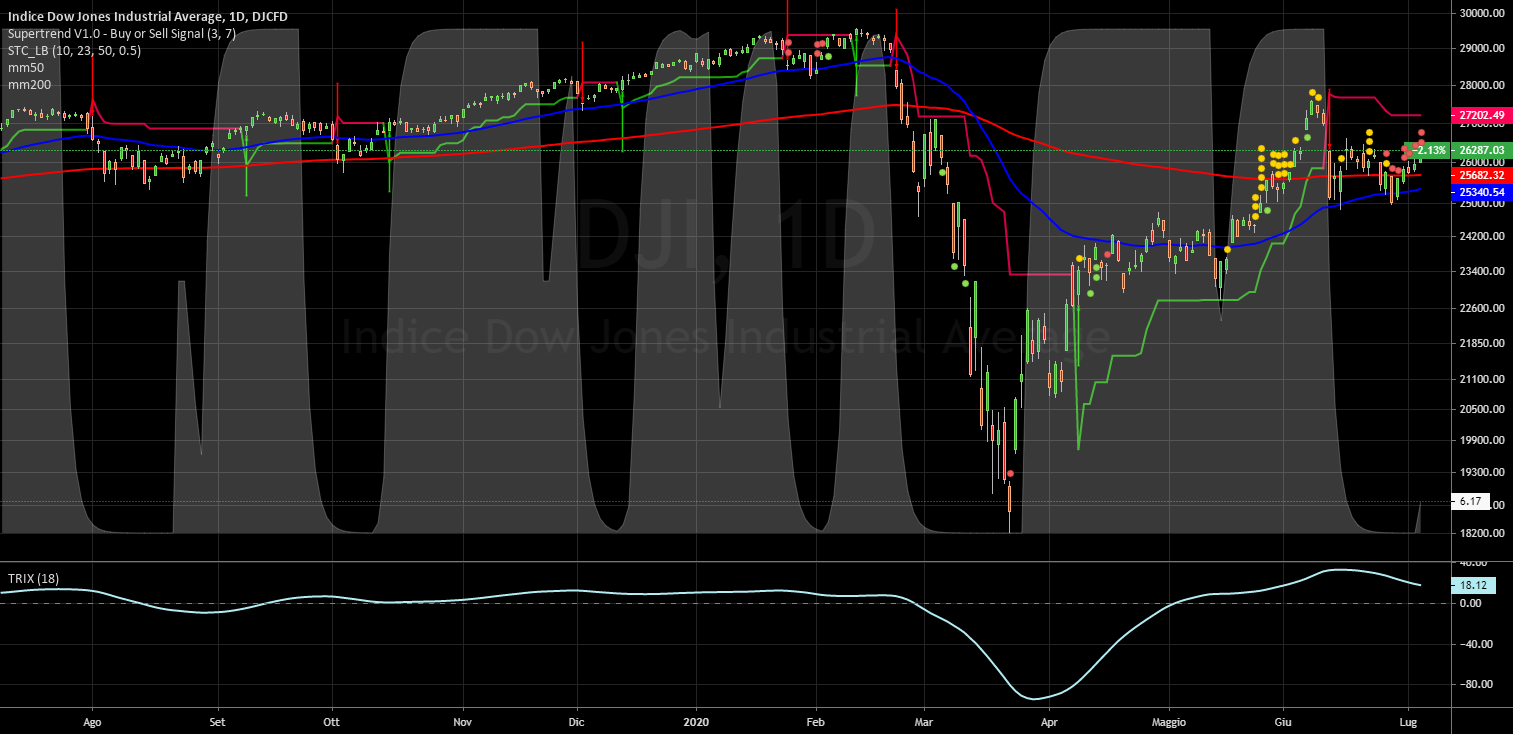The image size is (1513, 734).
Task: Click the Nov label on time axis
Action: point(461,720)
